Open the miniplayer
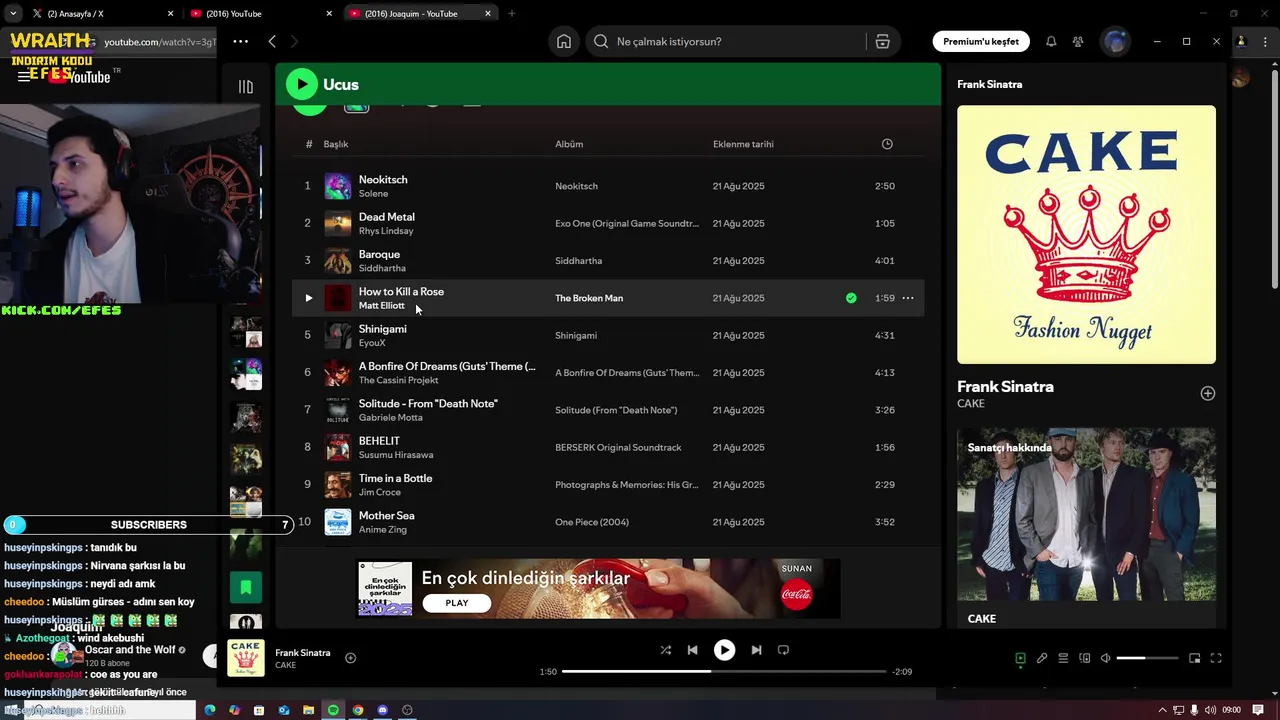The height and width of the screenshot is (720, 1280). tap(1194, 658)
